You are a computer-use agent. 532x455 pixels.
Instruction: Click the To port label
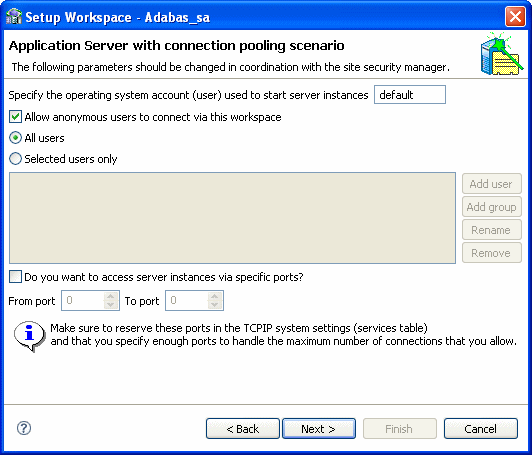point(142,301)
